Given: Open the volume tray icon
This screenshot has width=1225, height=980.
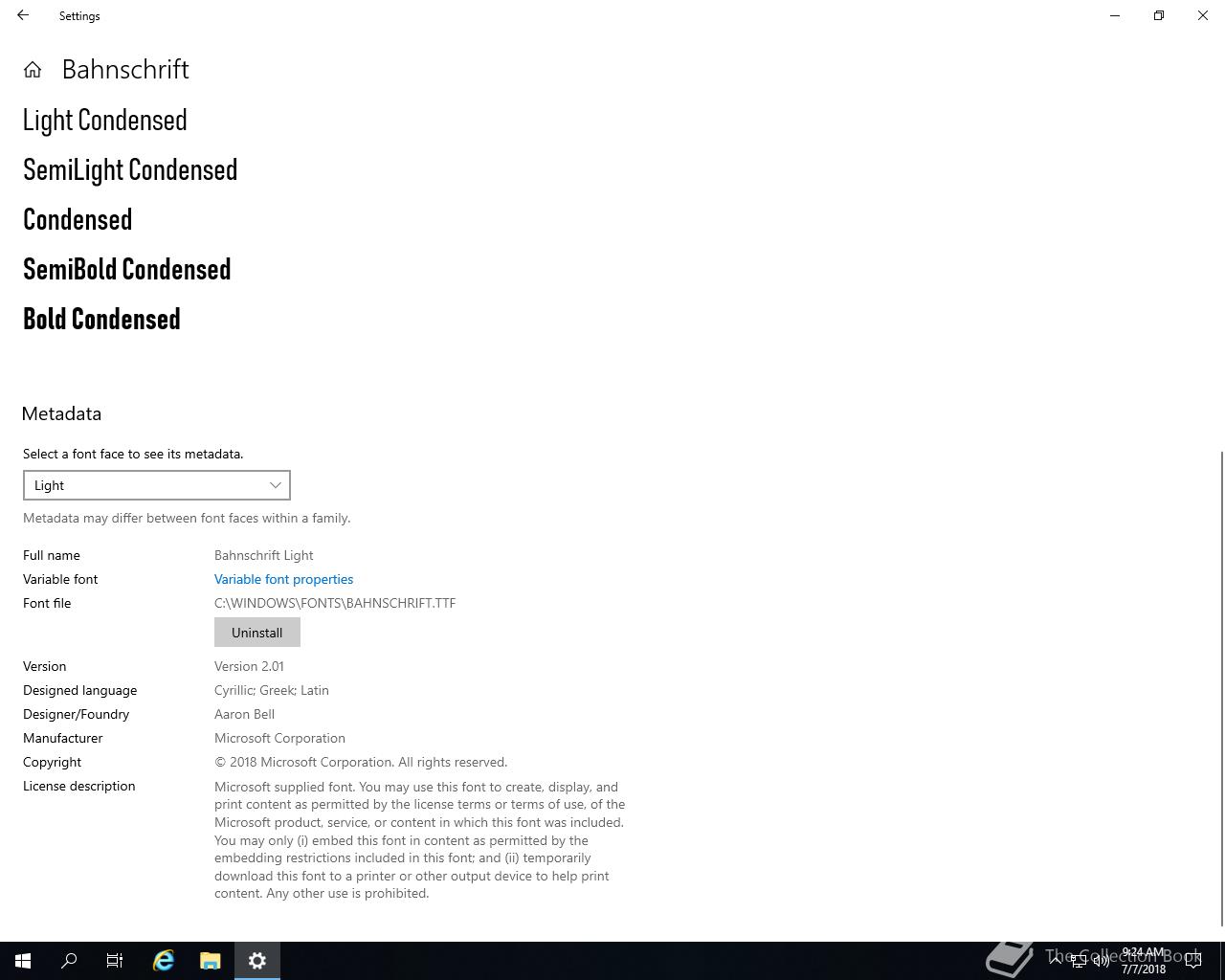Looking at the screenshot, I should (1102, 961).
